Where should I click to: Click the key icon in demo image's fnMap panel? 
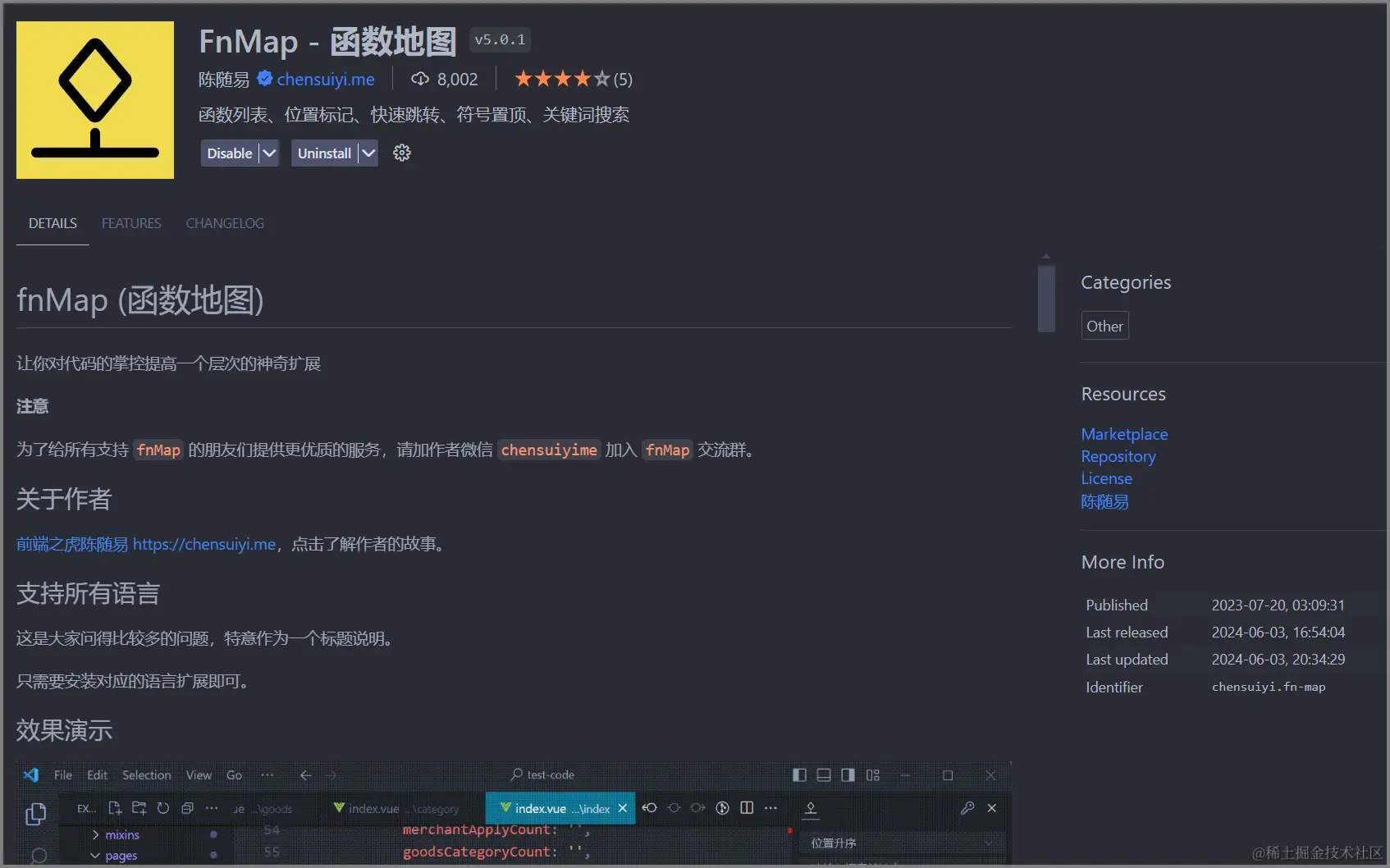pos(967,808)
